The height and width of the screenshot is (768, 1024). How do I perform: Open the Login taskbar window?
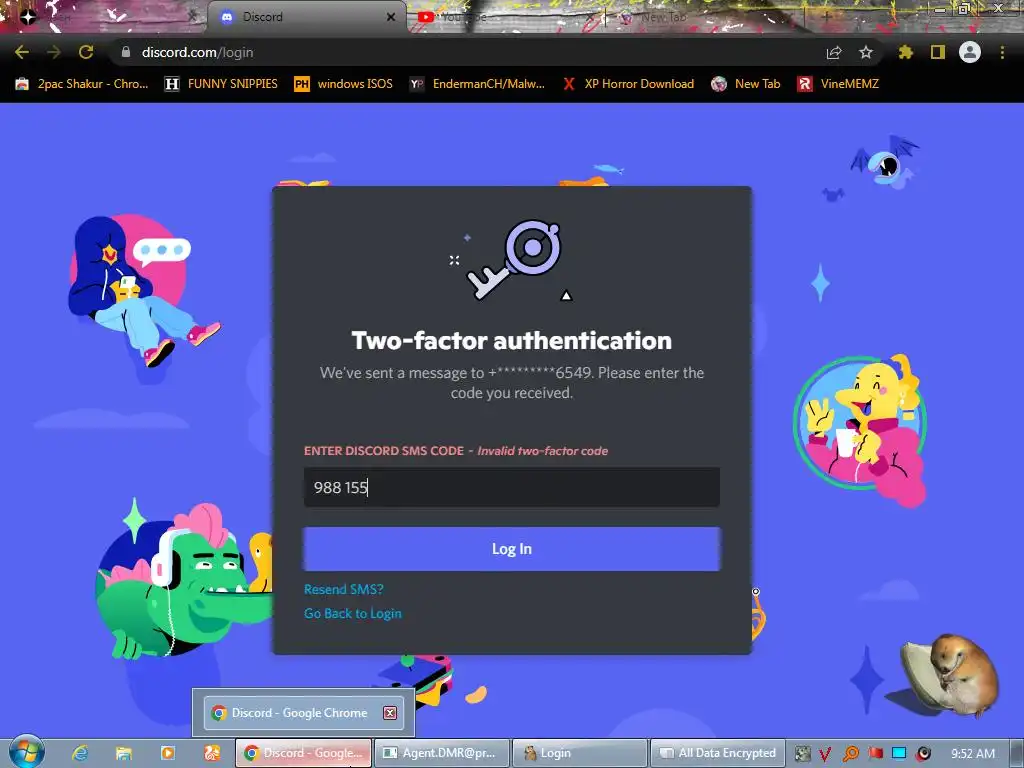579,753
